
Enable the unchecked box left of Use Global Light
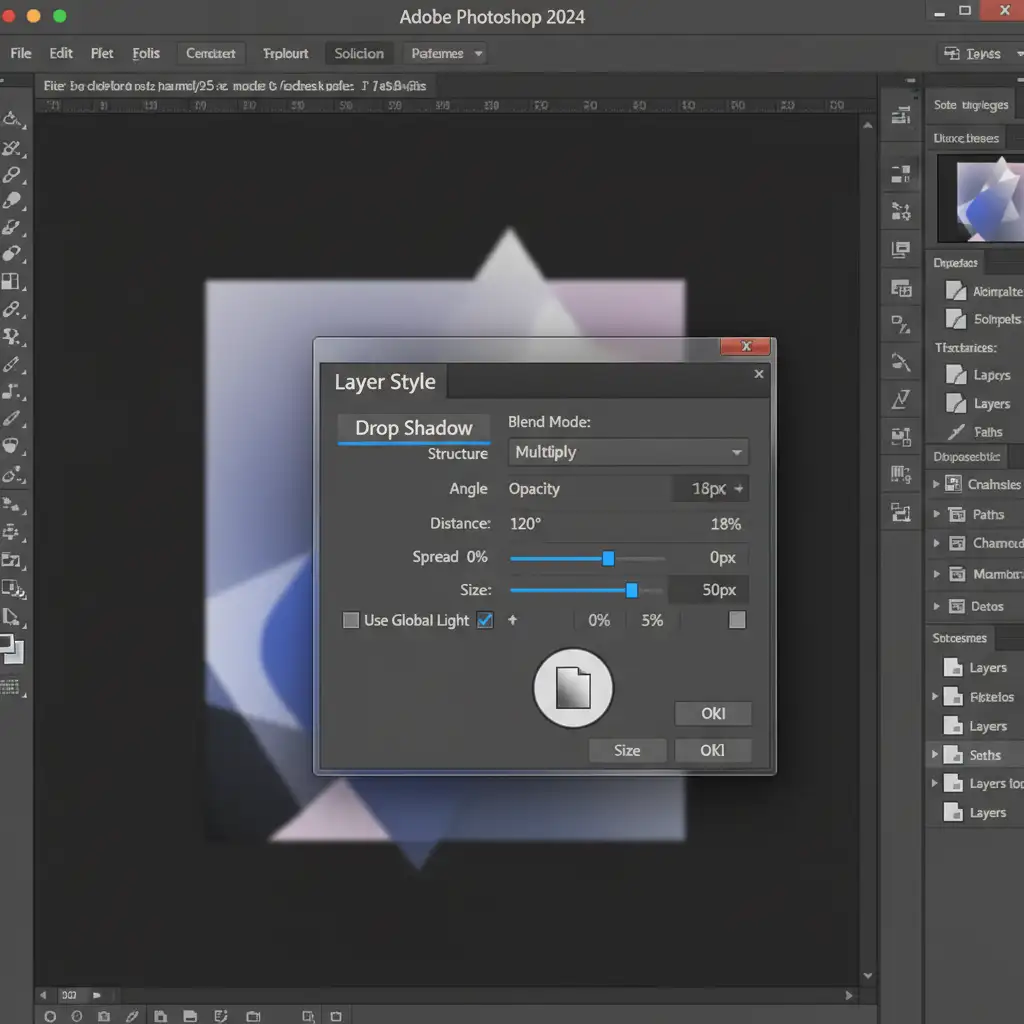(x=351, y=620)
